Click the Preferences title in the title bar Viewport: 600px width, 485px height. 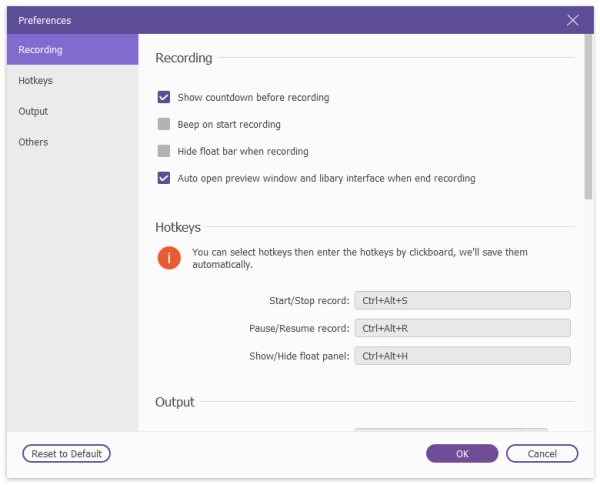45,20
